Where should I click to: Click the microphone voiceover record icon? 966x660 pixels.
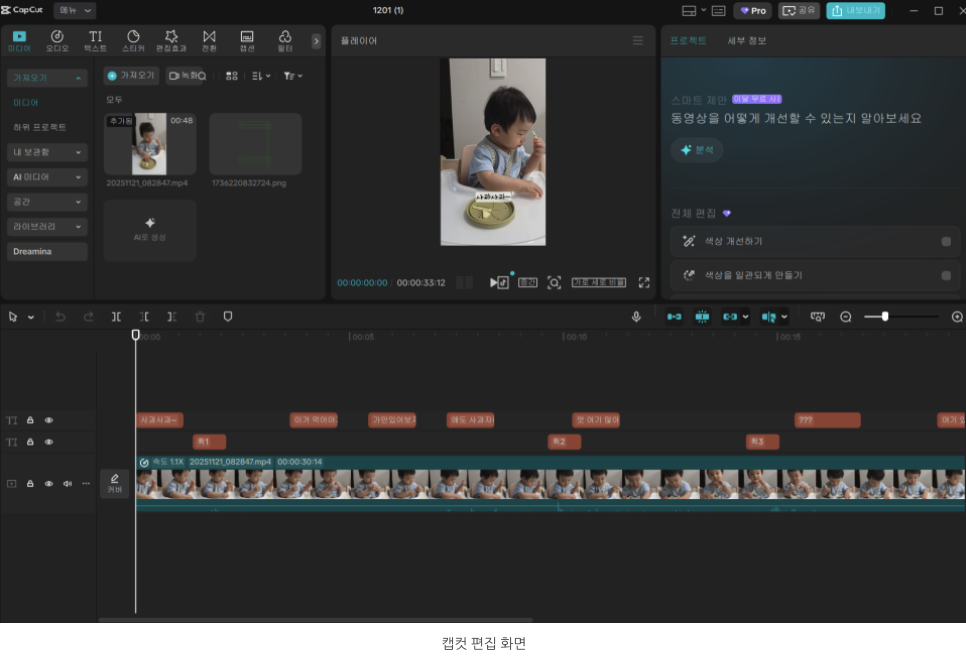tap(636, 317)
